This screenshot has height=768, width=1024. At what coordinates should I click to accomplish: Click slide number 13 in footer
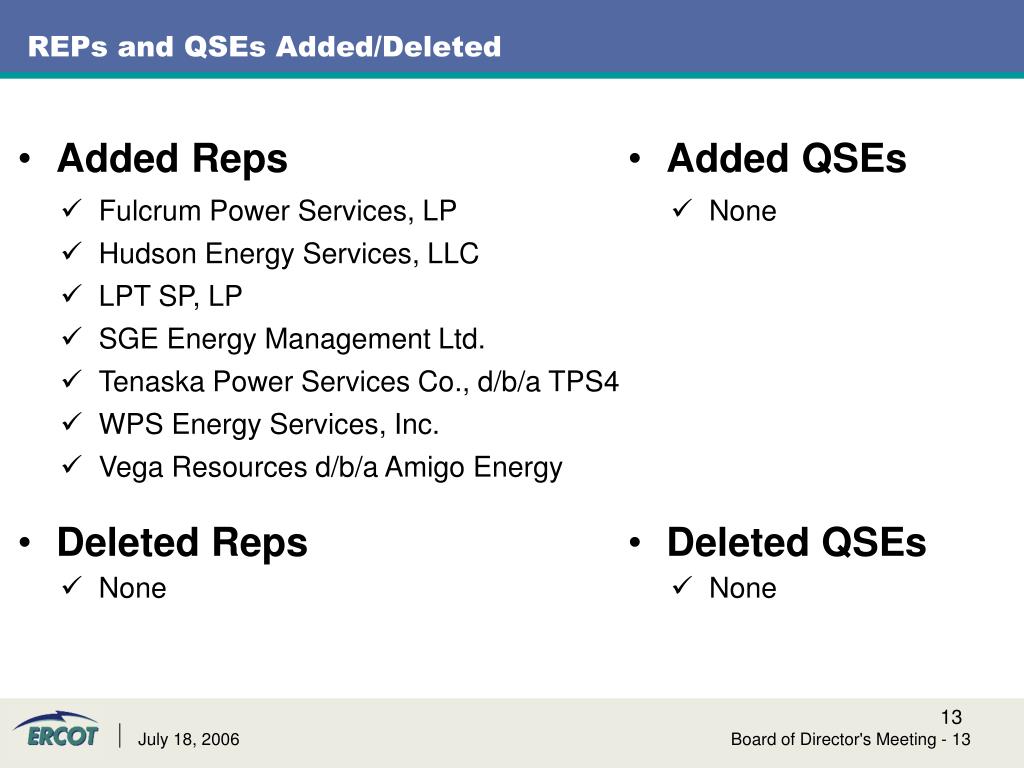pos(952,717)
